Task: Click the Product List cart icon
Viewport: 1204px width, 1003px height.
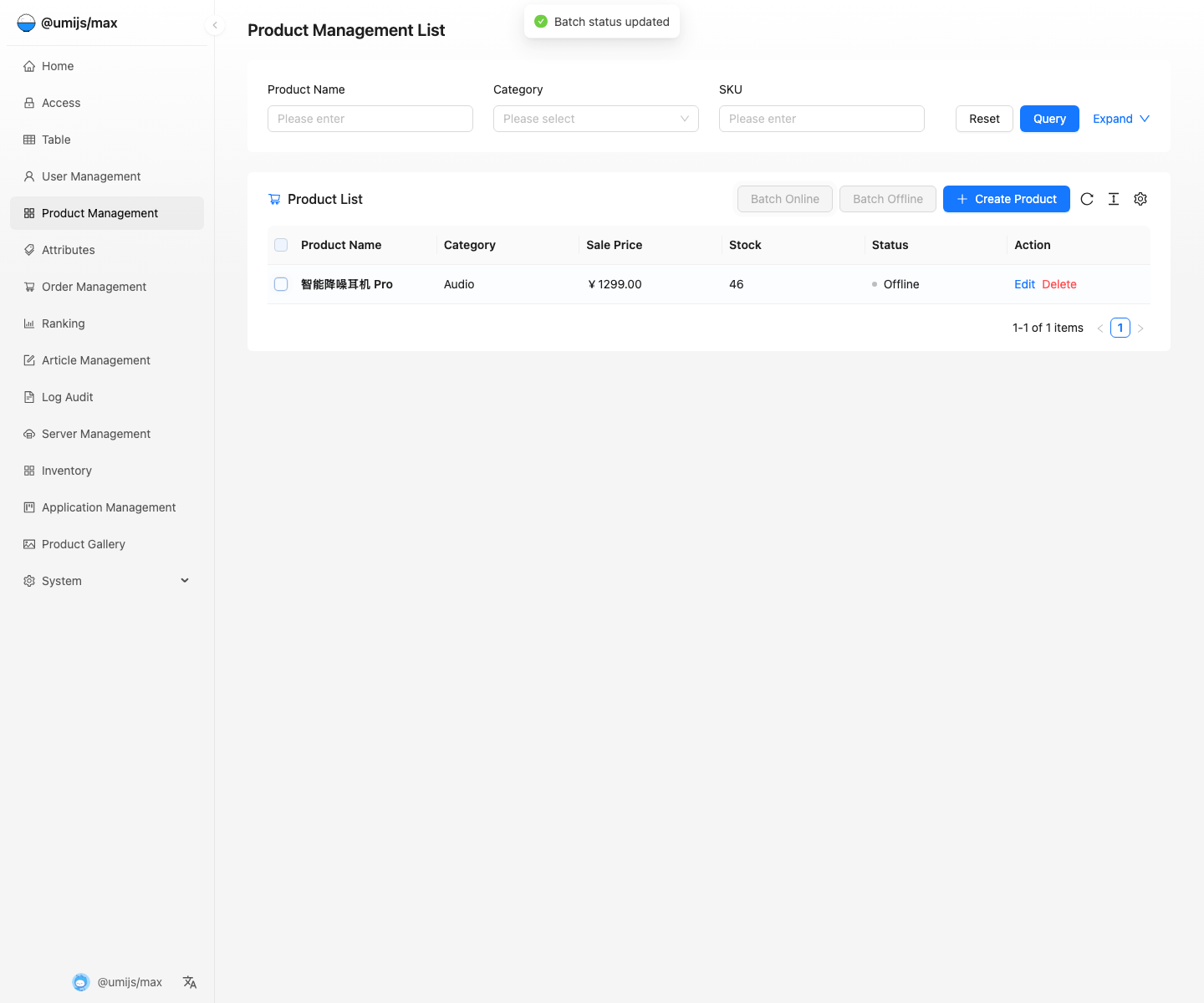Action: click(274, 199)
